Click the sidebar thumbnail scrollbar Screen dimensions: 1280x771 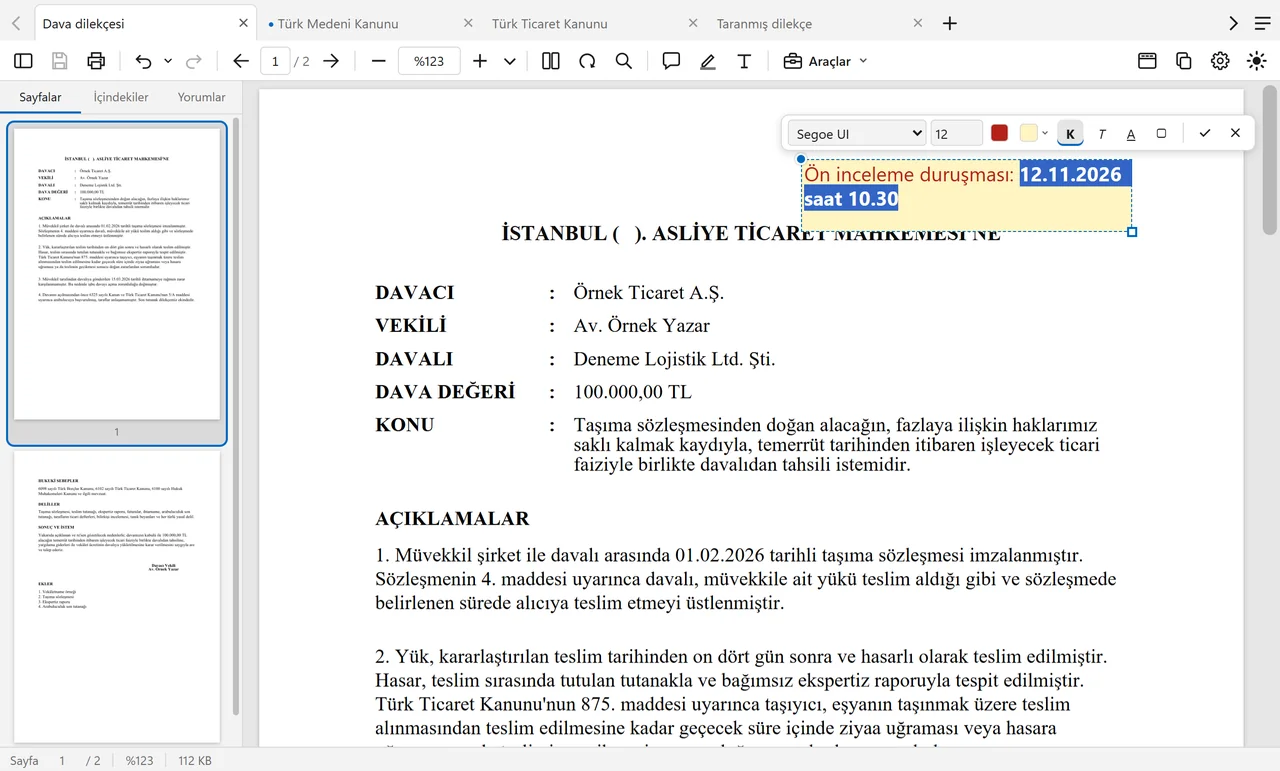coord(236,418)
